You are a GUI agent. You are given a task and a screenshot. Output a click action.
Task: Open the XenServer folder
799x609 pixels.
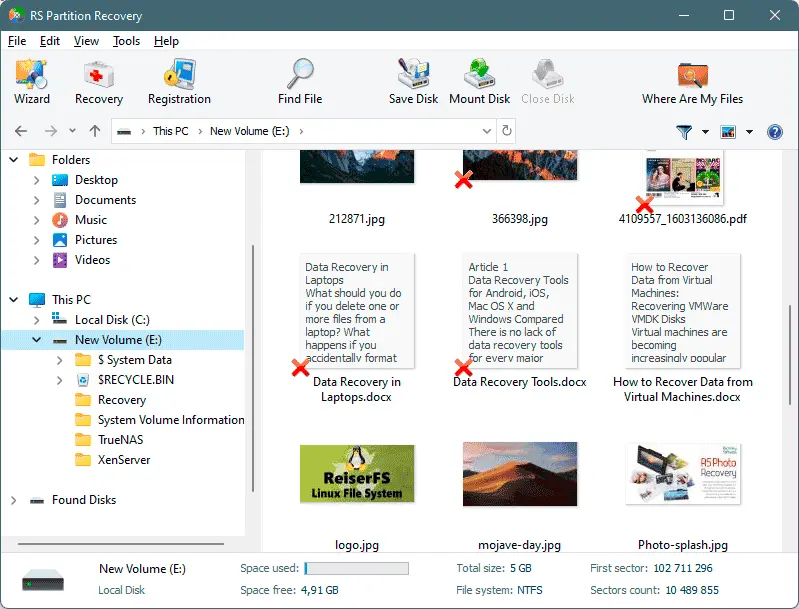(x=124, y=460)
